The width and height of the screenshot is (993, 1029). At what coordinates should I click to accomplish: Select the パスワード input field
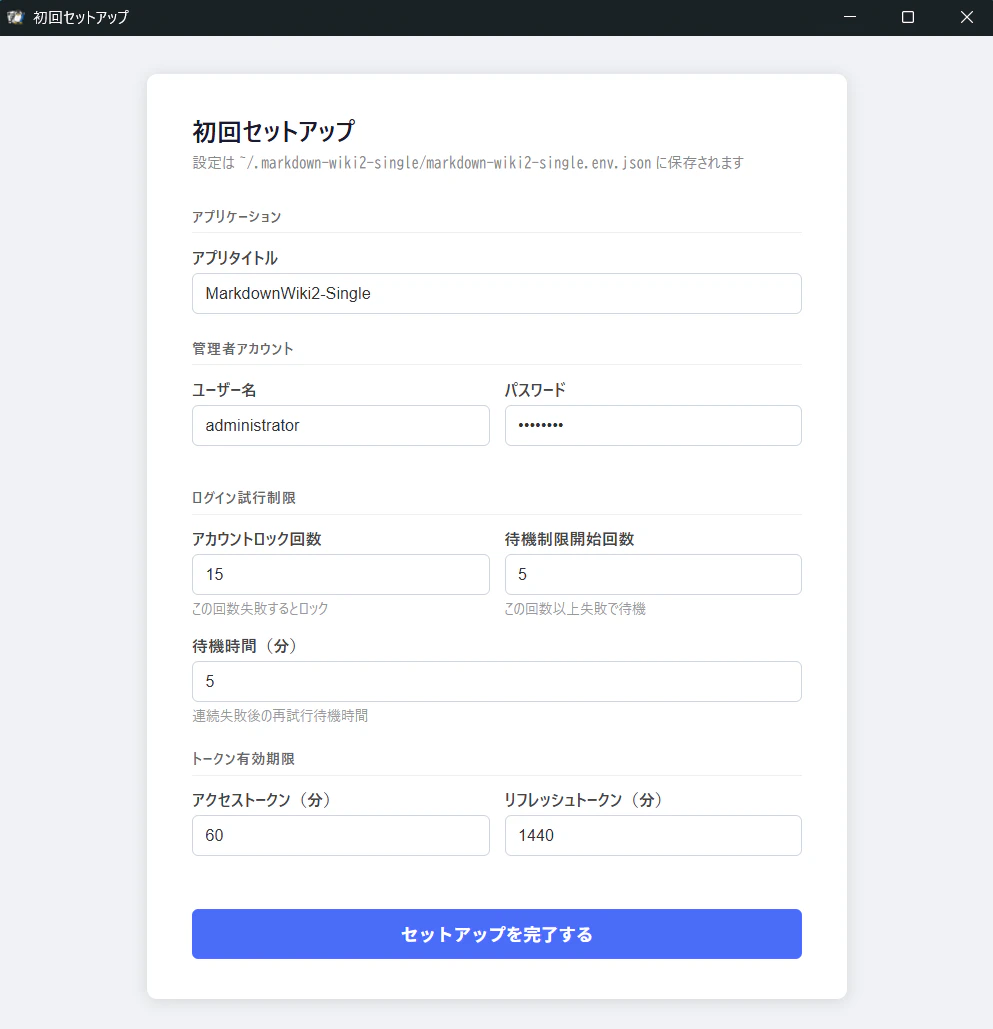[x=653, y=425]
